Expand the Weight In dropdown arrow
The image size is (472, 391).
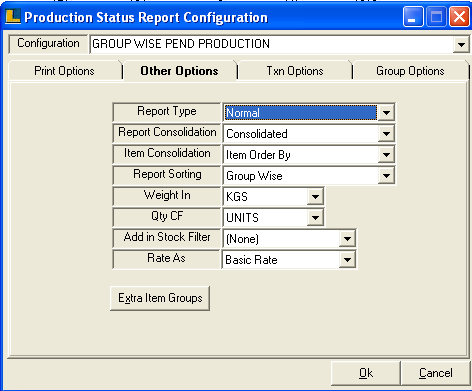click(315, 197)
